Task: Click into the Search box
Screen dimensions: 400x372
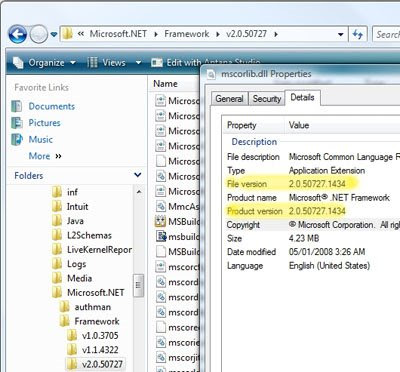Action: pos(386,34)
